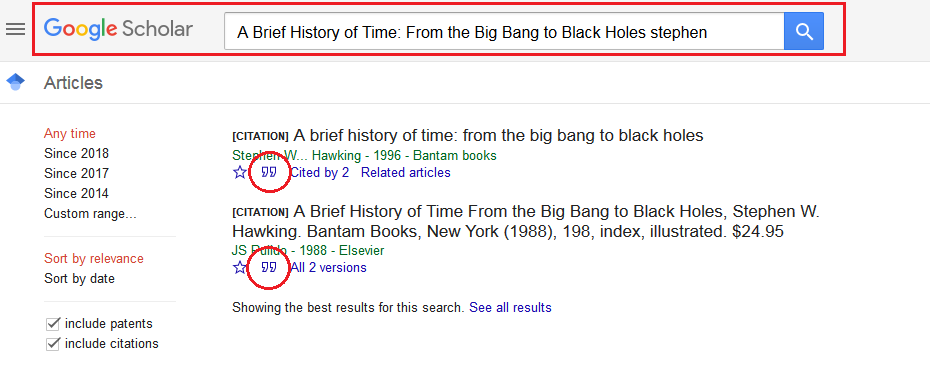Uncheck the include citations checkbox
This screenshot has width=930, height=376.
(53, 343)
